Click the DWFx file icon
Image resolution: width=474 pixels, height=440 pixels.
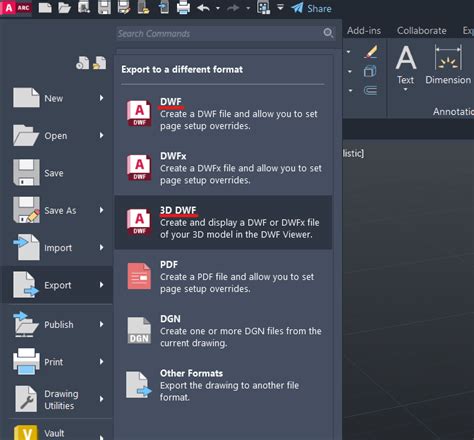tap(139, 168)
